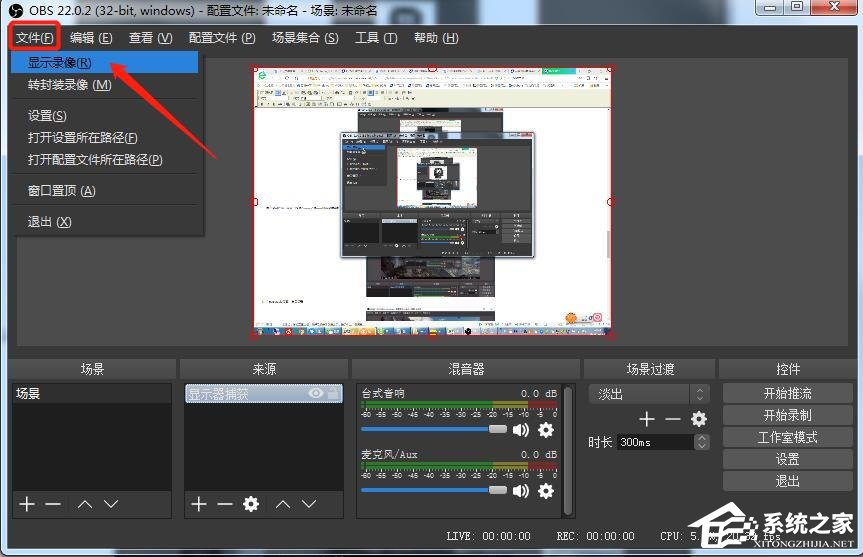Image resolution: width=863 pixels, height=557 pixels.
Task: Open scene transition properties gear icon
Action: [x=699, y=419]
